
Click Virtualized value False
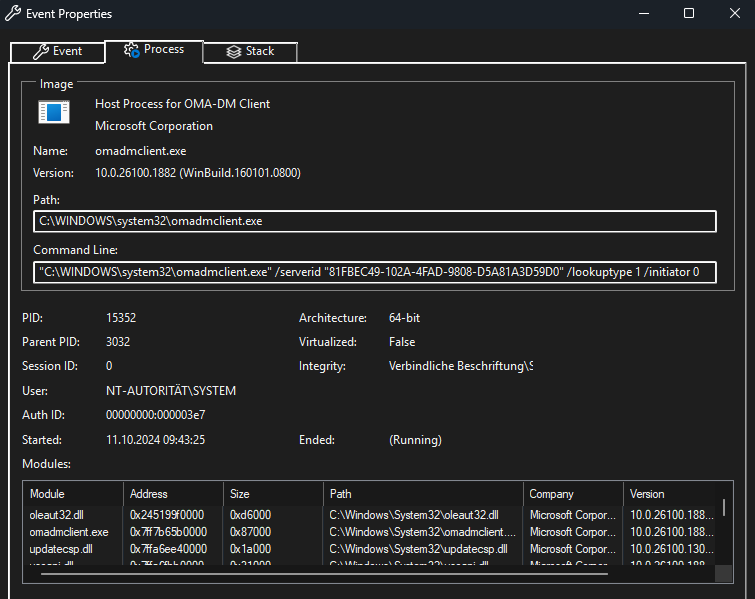[x=402, y=342]
